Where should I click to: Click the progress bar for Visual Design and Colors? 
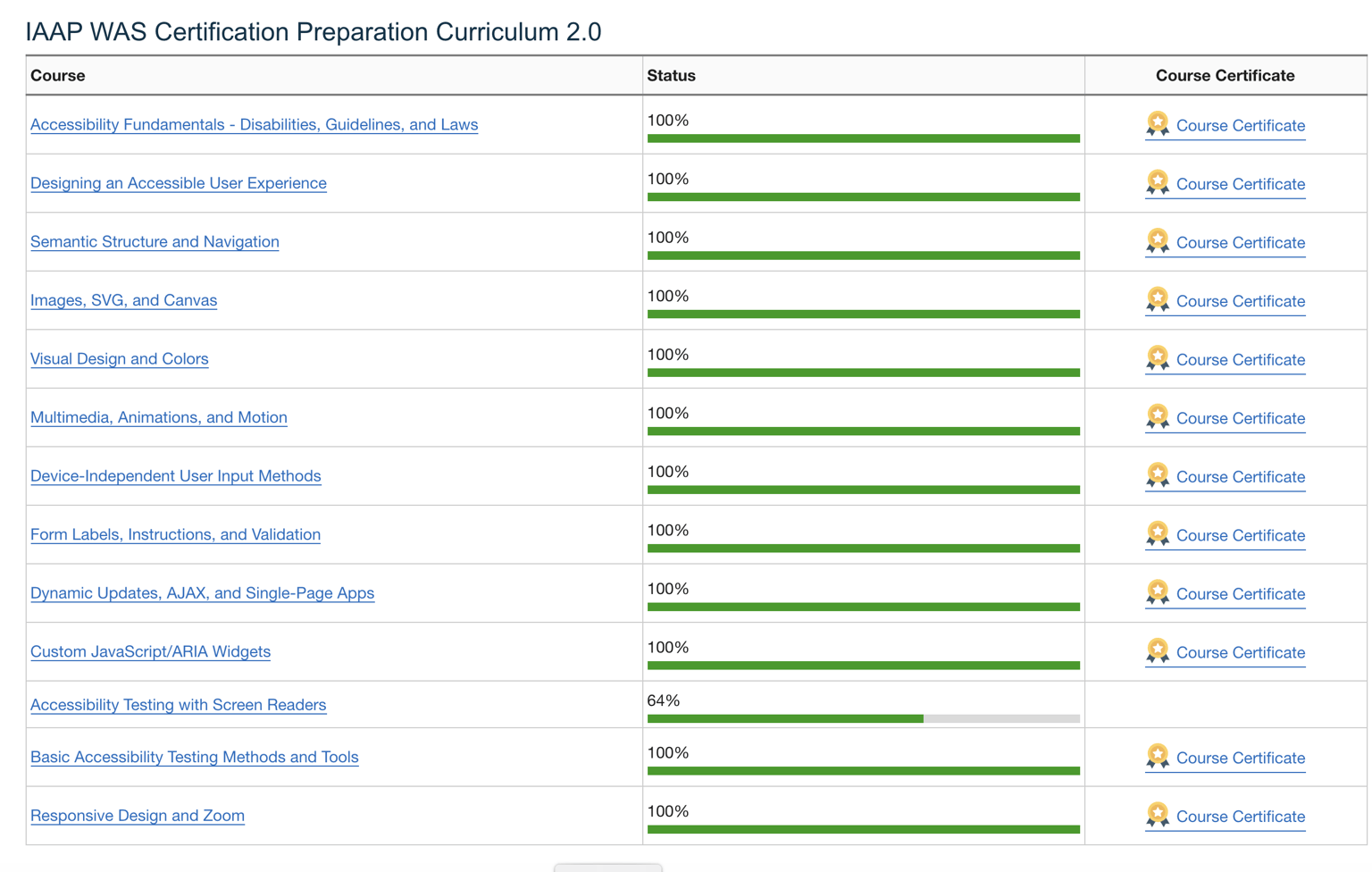pos(864,373)
